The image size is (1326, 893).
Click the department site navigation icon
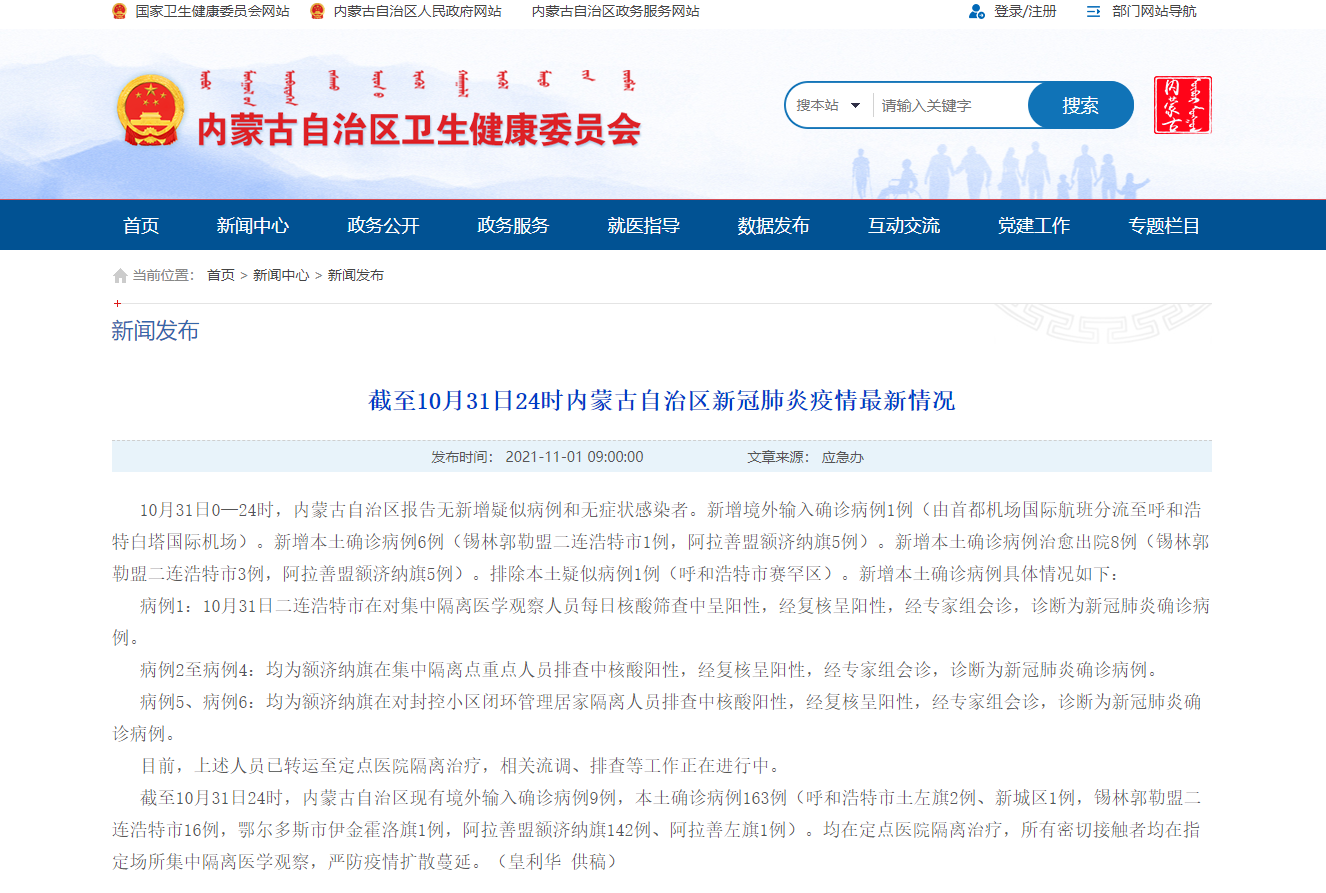point(1093,12)
